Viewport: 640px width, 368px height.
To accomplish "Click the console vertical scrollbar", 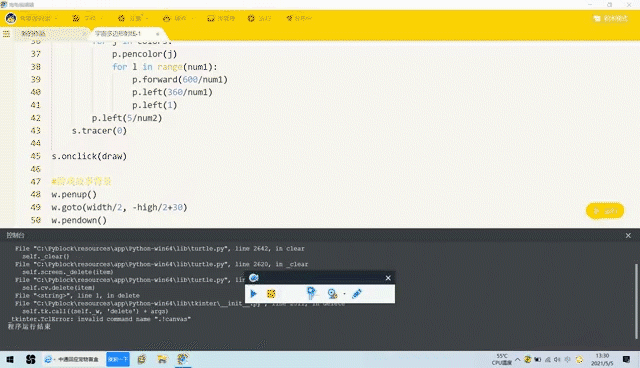I will pos(636,301).
